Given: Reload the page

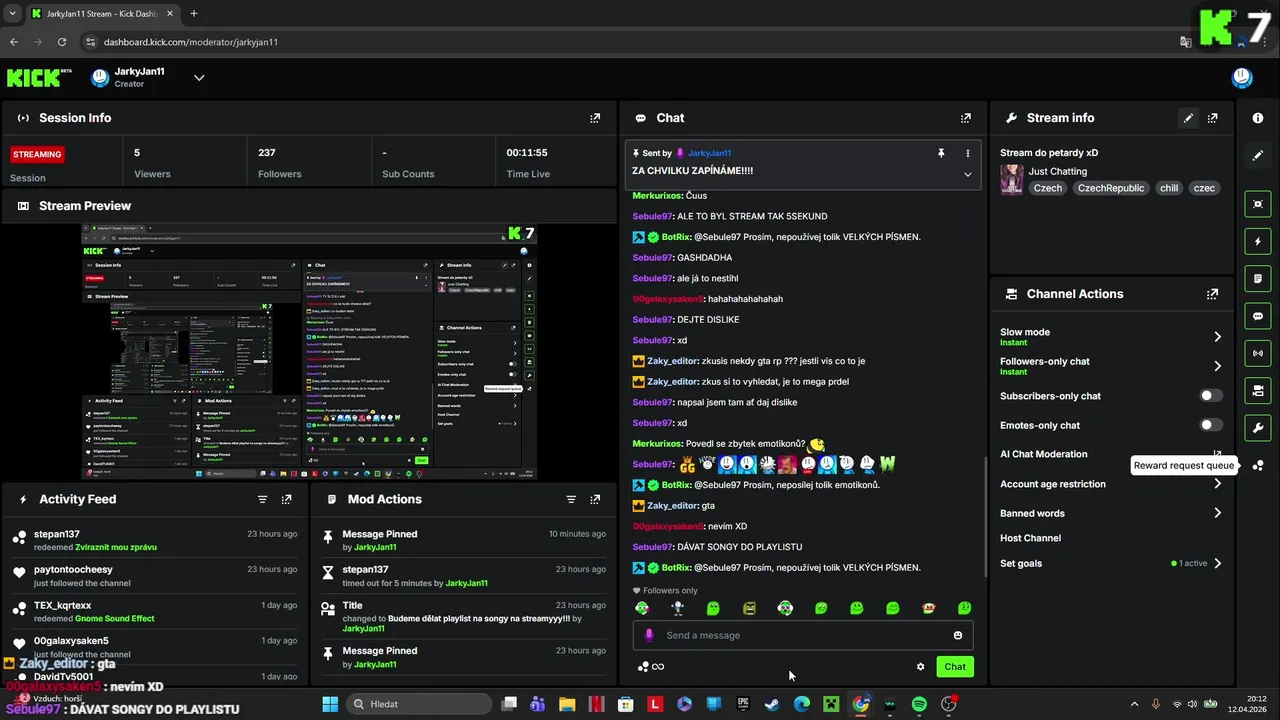Looking at the screenshot, I should coord(62,42).
